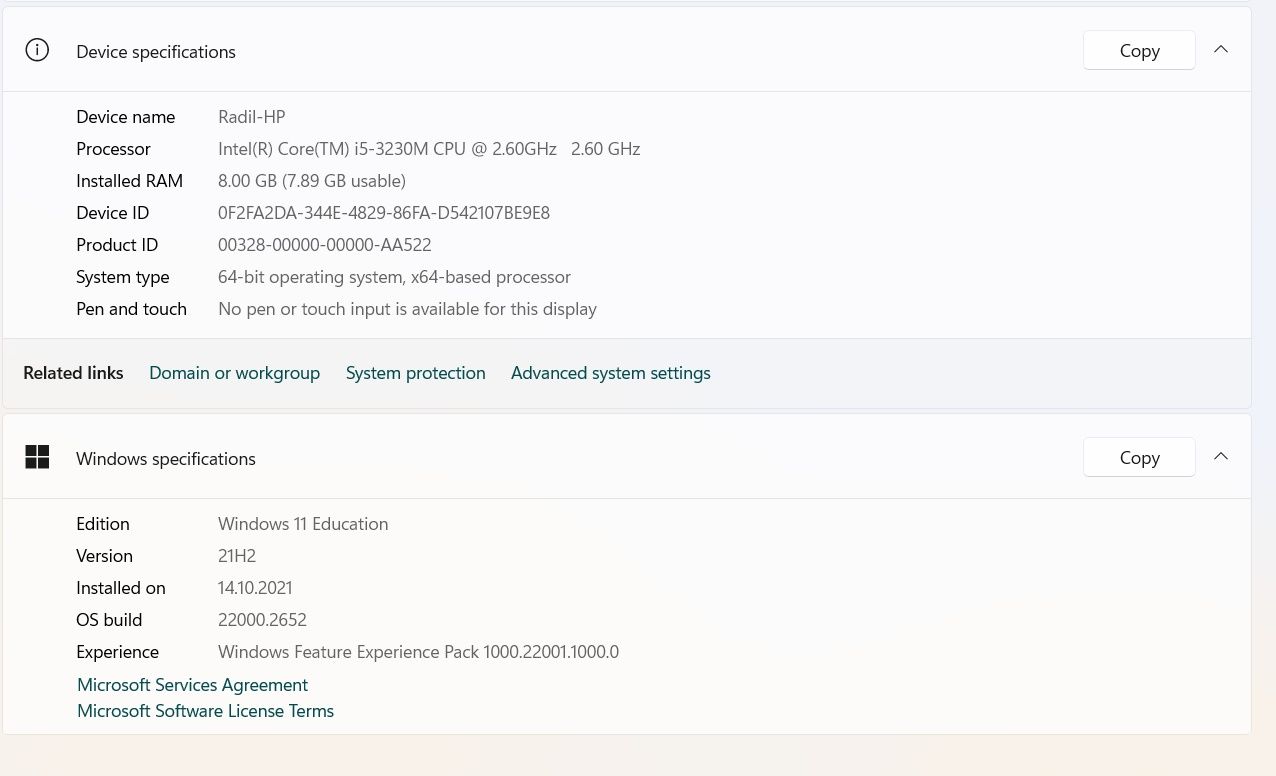This screenshot has height=776, width=1276.
Task: Click the Version label
Action: tap(104, 556)
